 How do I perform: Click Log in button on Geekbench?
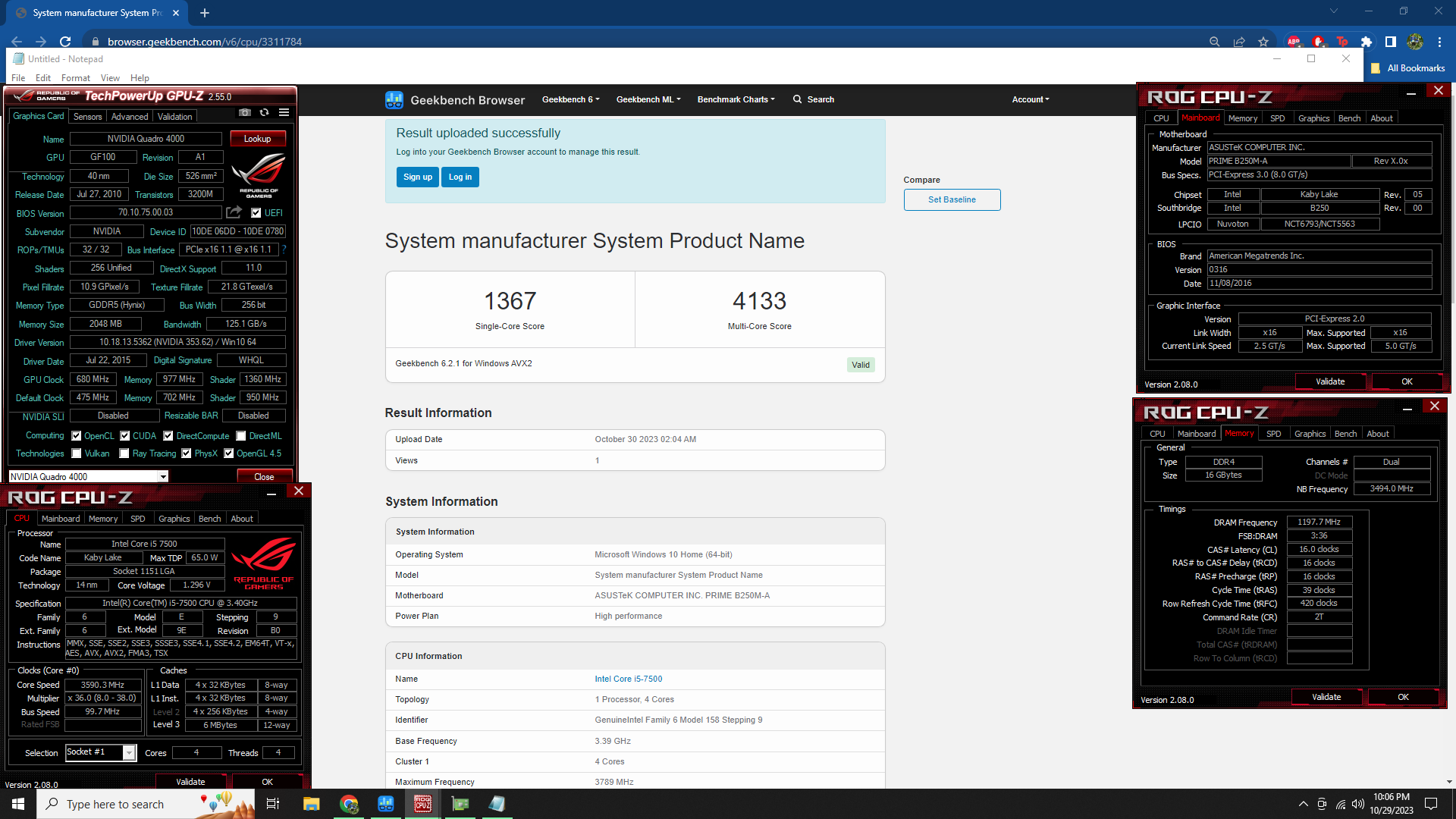[x=460, y=177]
